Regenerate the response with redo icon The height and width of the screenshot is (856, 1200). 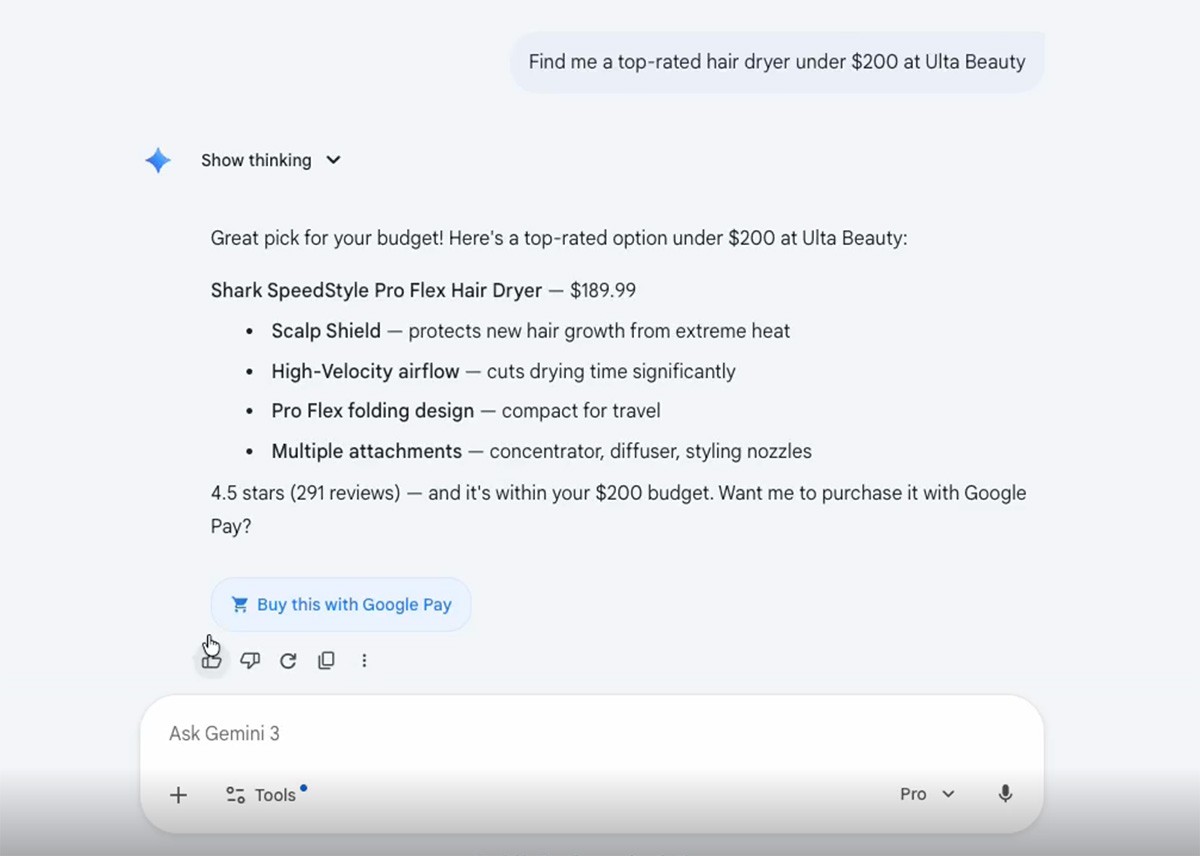point(288,660)
